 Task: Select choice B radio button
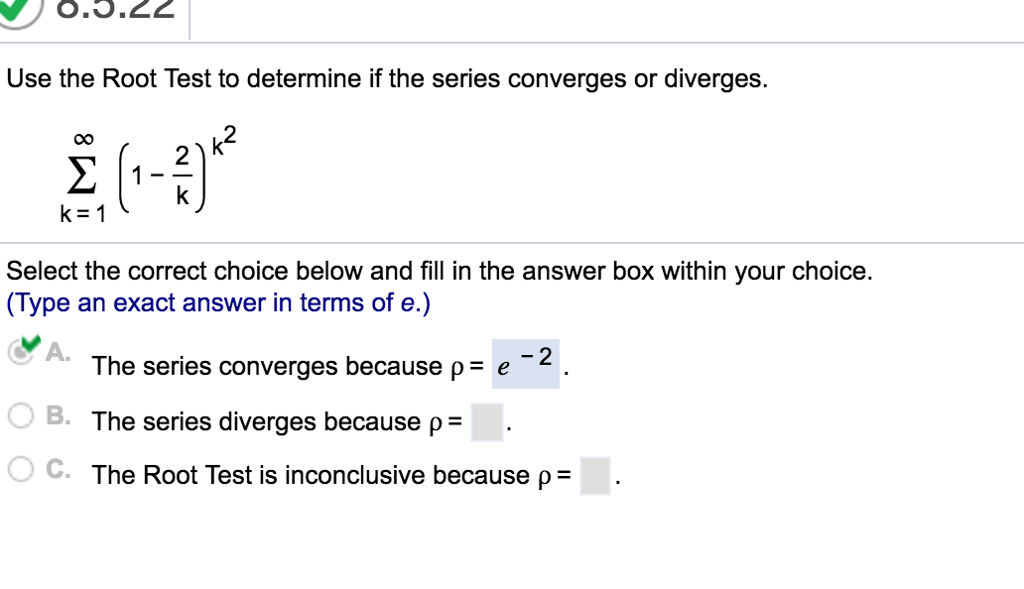[x=20, y=415]
